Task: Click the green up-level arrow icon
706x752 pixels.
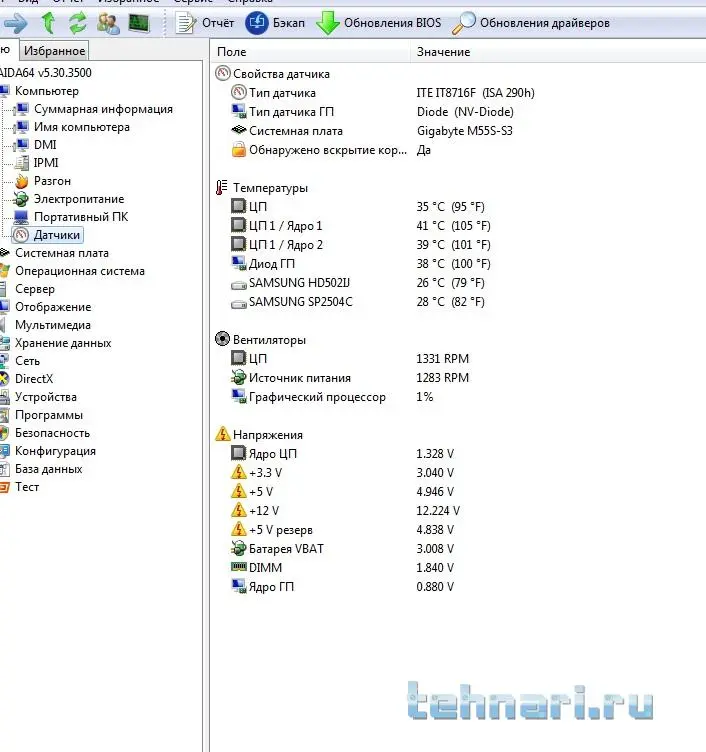Action: click(48, 23)
